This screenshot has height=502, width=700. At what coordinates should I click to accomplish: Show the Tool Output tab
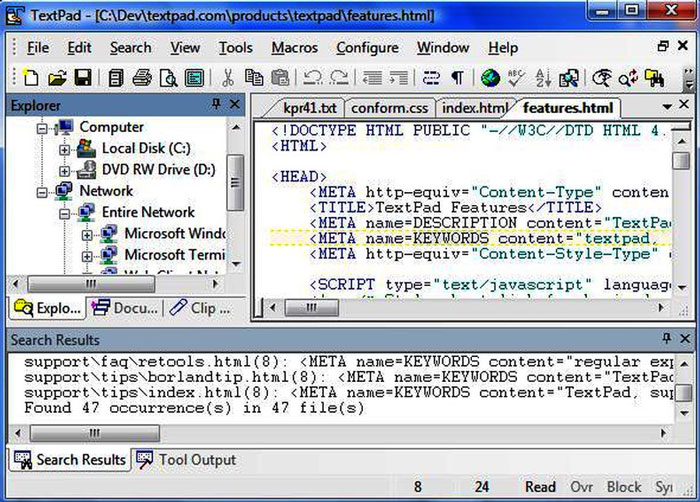click(186, 460)
